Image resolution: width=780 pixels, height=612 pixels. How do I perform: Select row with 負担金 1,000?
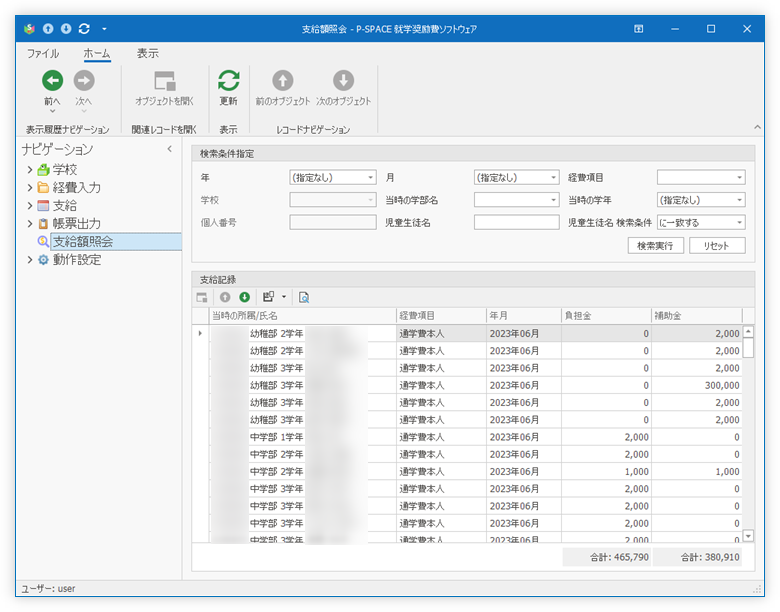(x=467, y=472)
